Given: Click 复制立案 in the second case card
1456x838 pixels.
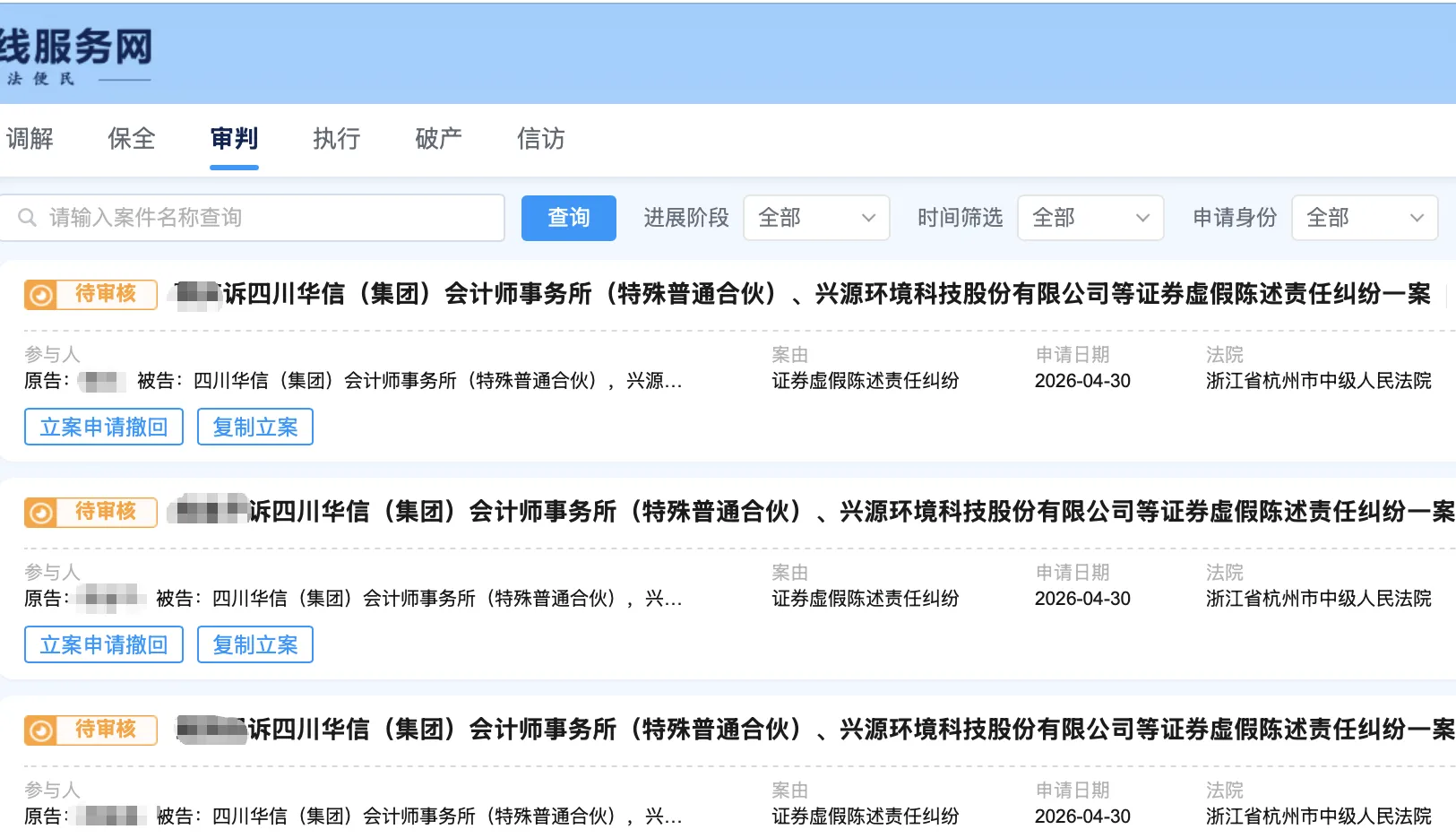Looking at the screenshot, I should (255, 644).
